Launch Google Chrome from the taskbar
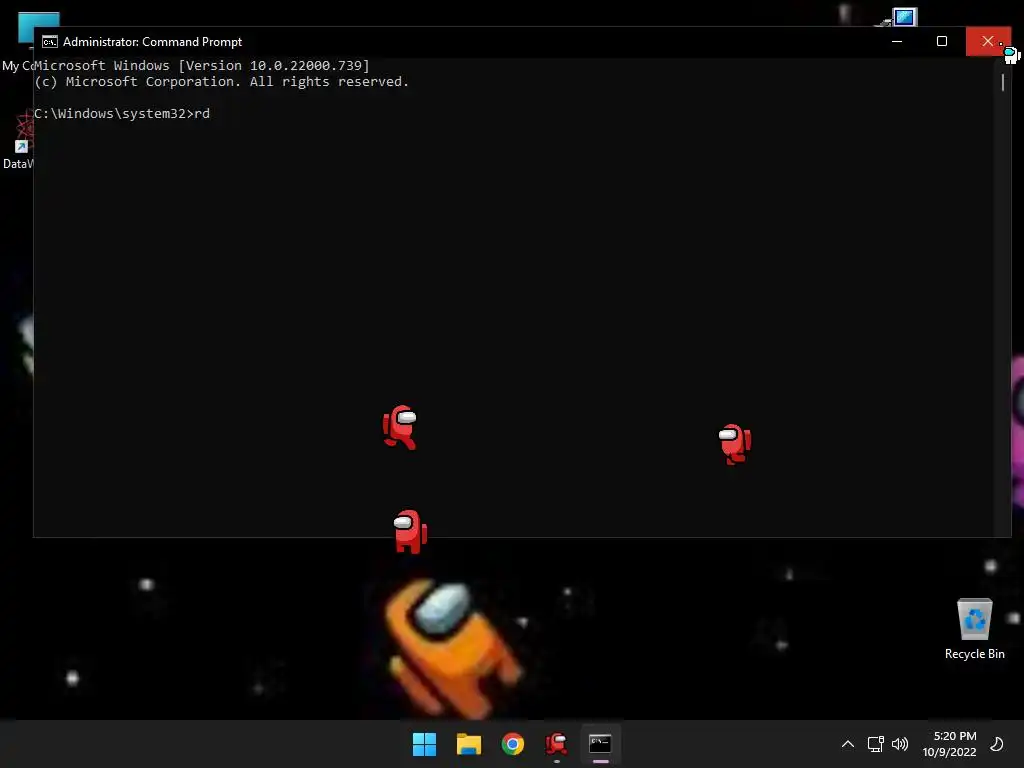This screenshot has height=768, width=1024. click(x=513, y=744)
